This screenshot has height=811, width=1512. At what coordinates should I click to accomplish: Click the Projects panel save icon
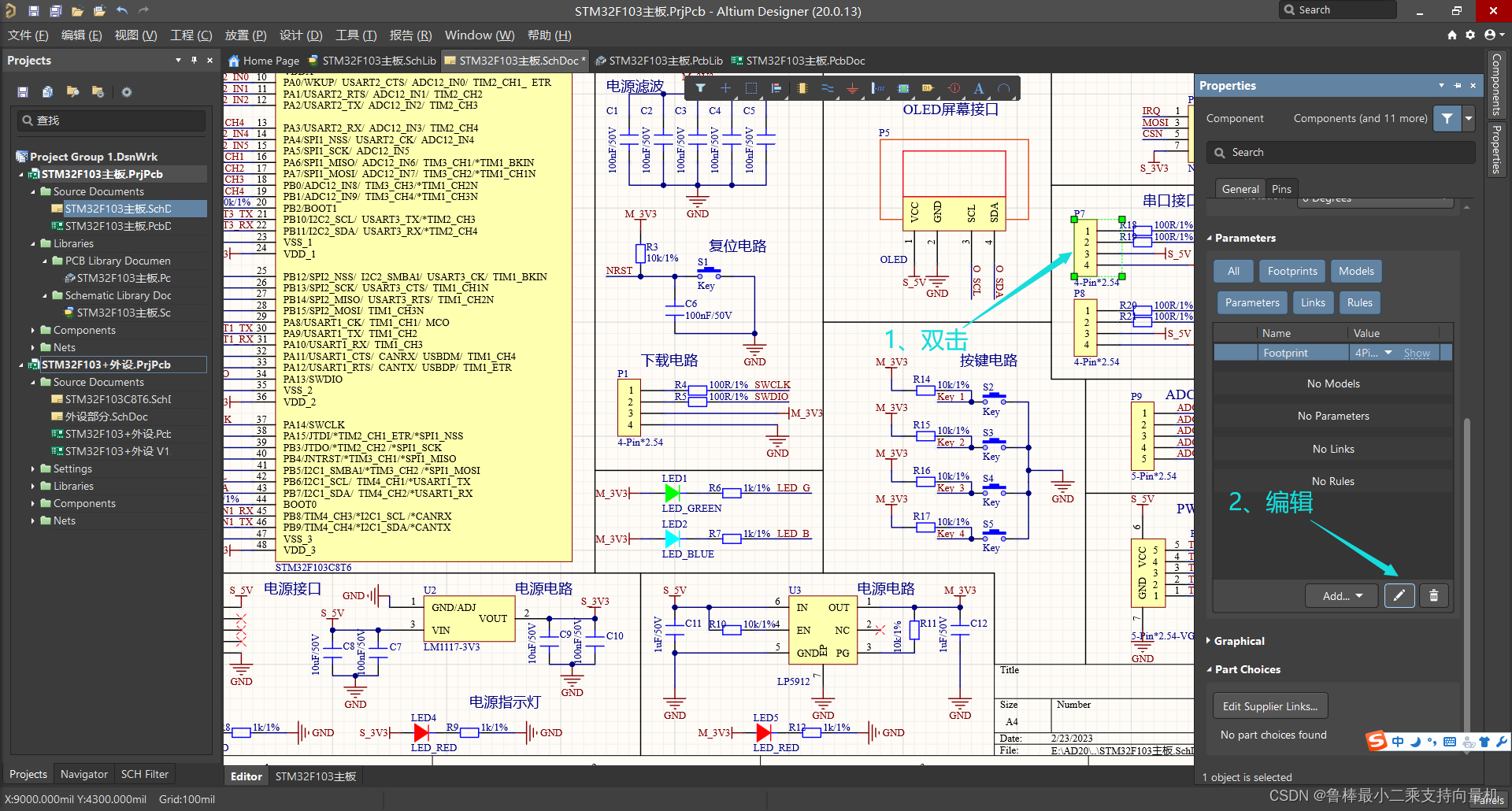point(23,92)
